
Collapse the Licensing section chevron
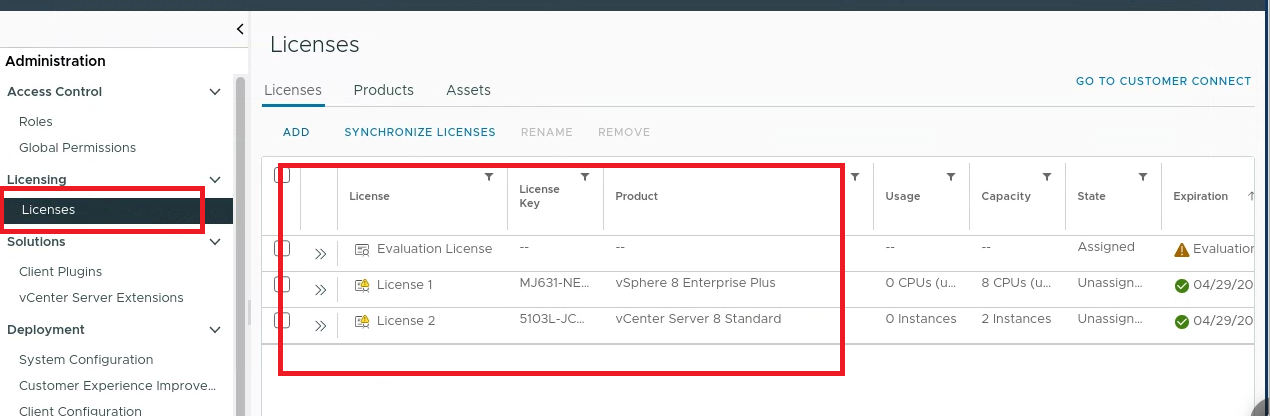point(214,180)
